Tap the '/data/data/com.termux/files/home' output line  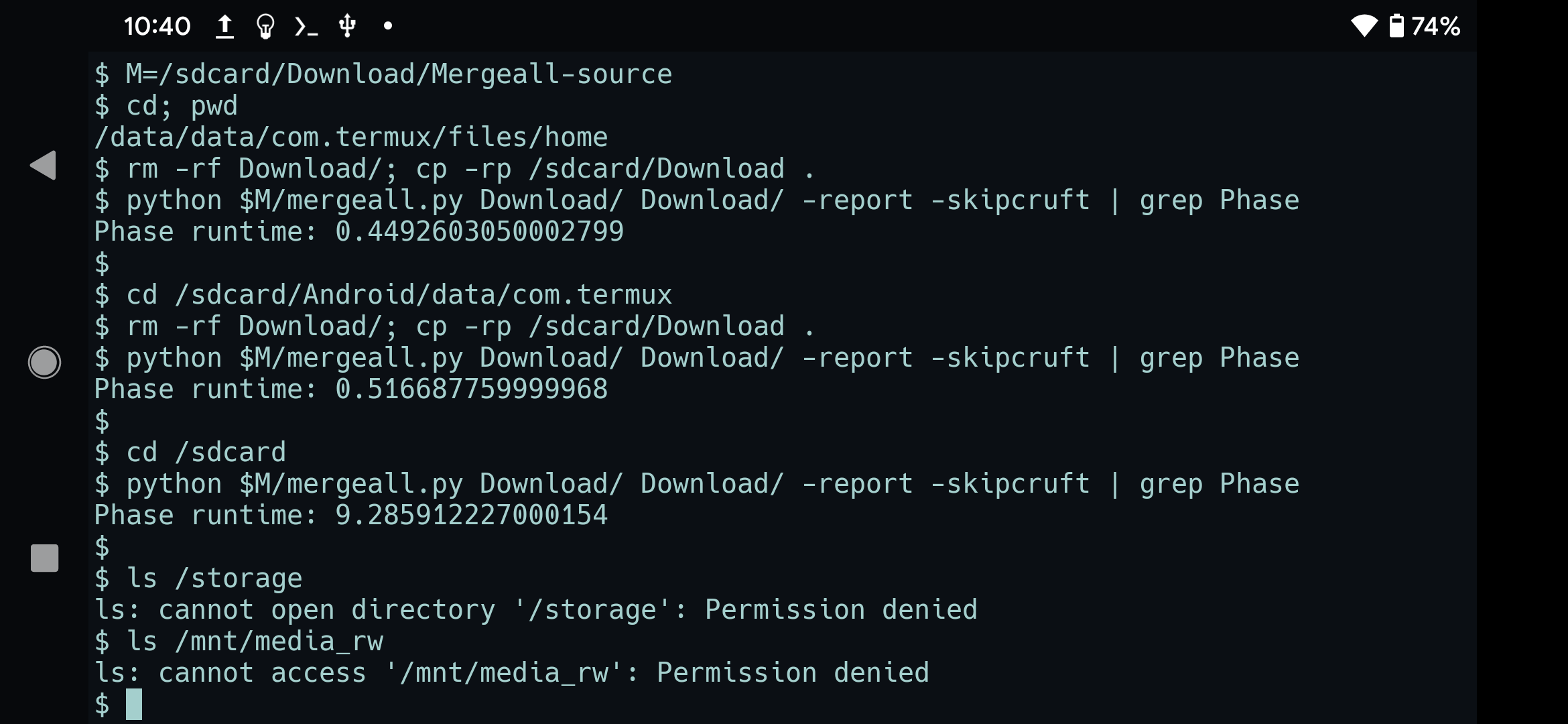click(351, 137)
